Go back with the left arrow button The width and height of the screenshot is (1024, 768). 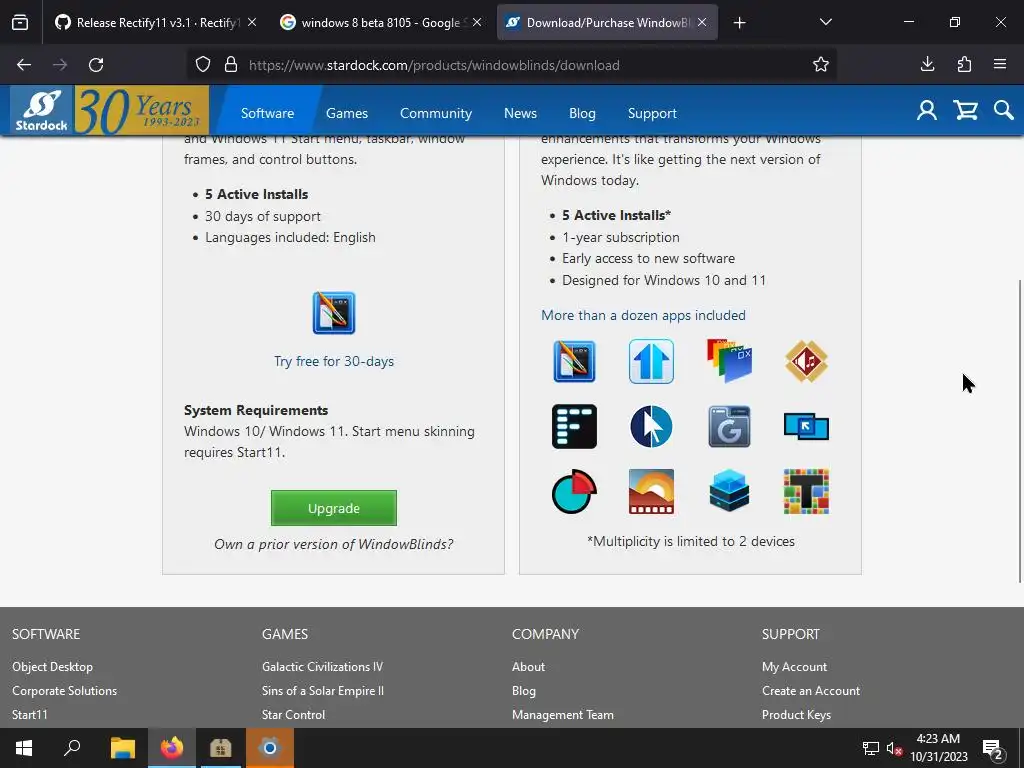(x=24, y=65)
